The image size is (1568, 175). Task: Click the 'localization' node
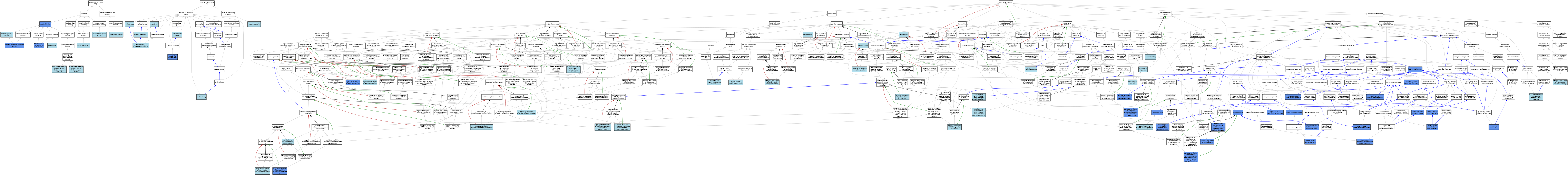(832, 13)
